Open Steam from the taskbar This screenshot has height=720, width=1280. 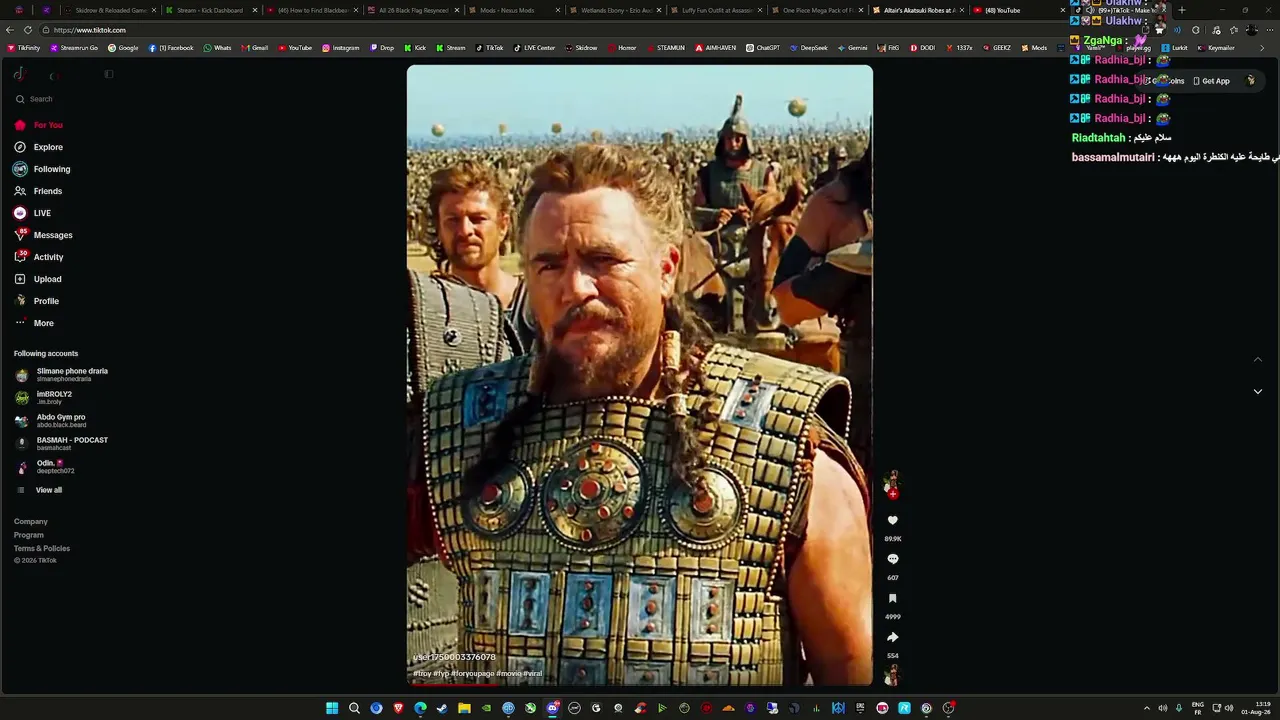click(442, 708)
